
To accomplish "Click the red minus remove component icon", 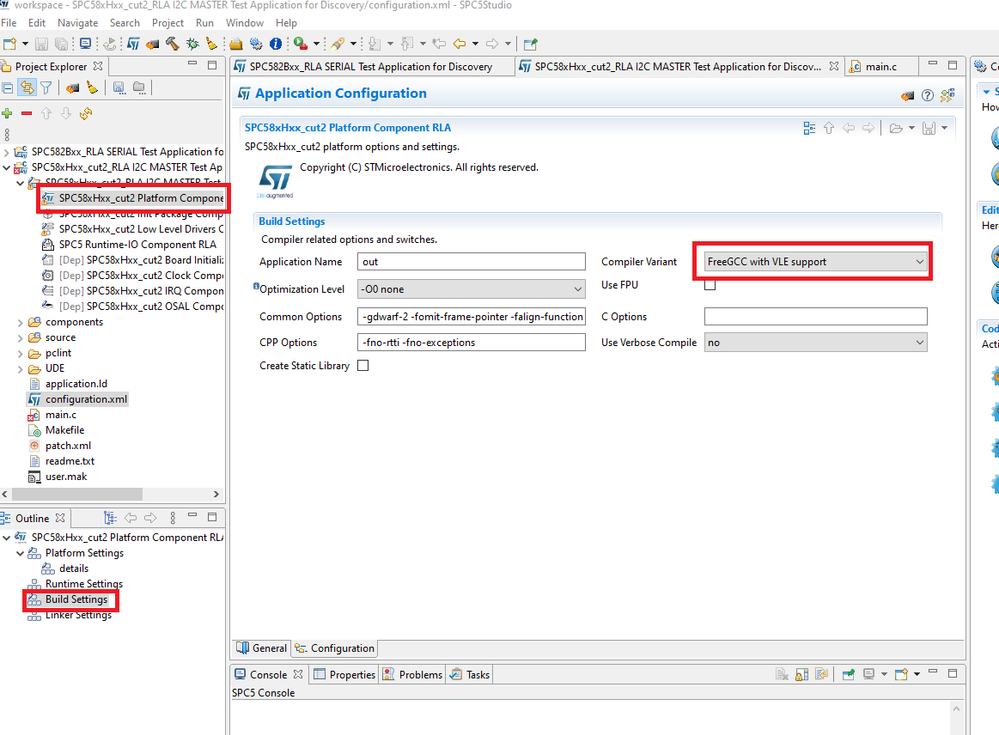I will (x=26, y=113).
